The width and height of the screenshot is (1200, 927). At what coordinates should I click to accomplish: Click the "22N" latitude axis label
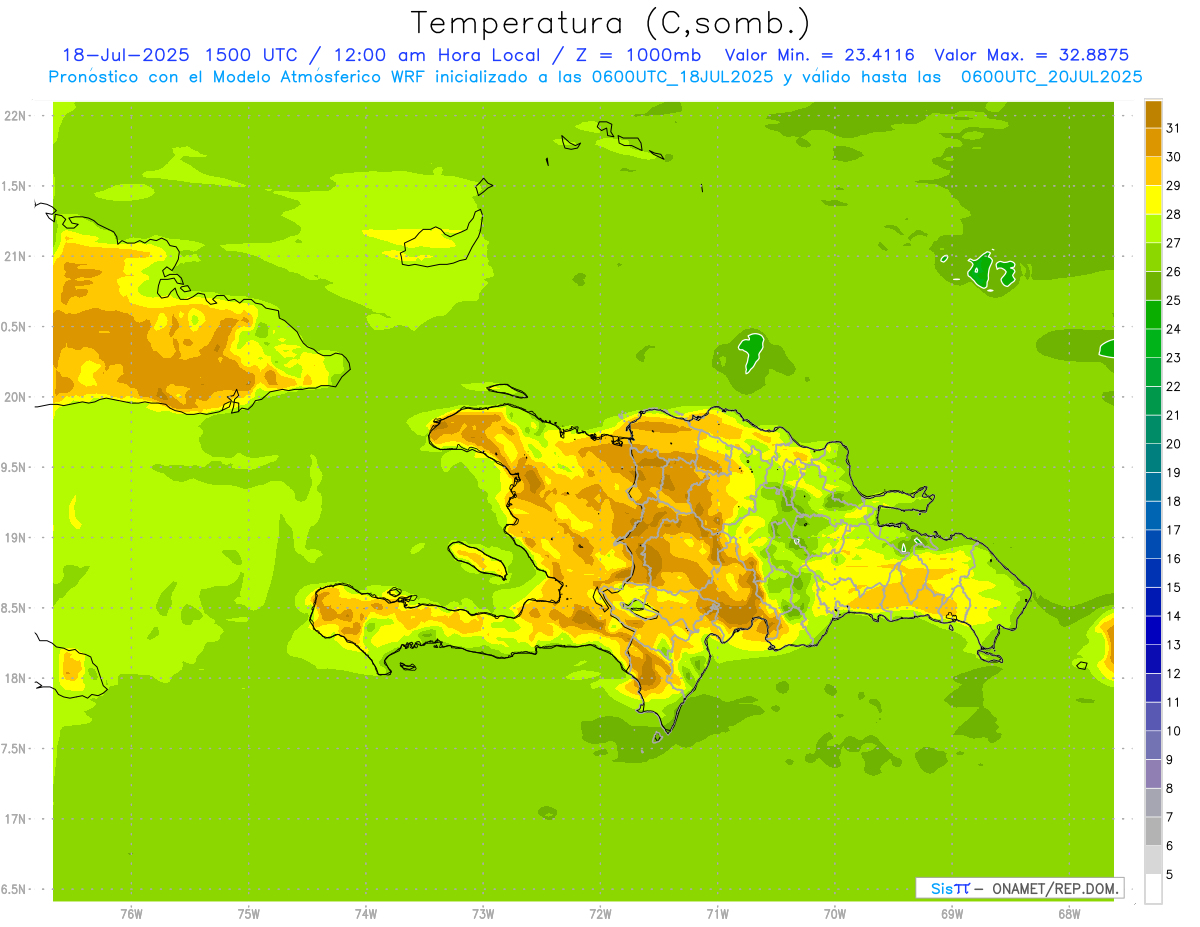click(x=14, y=116)
